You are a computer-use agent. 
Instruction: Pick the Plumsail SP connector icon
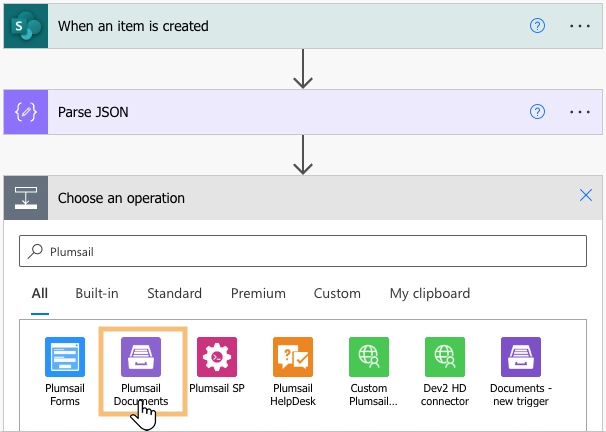coord(217,357)
